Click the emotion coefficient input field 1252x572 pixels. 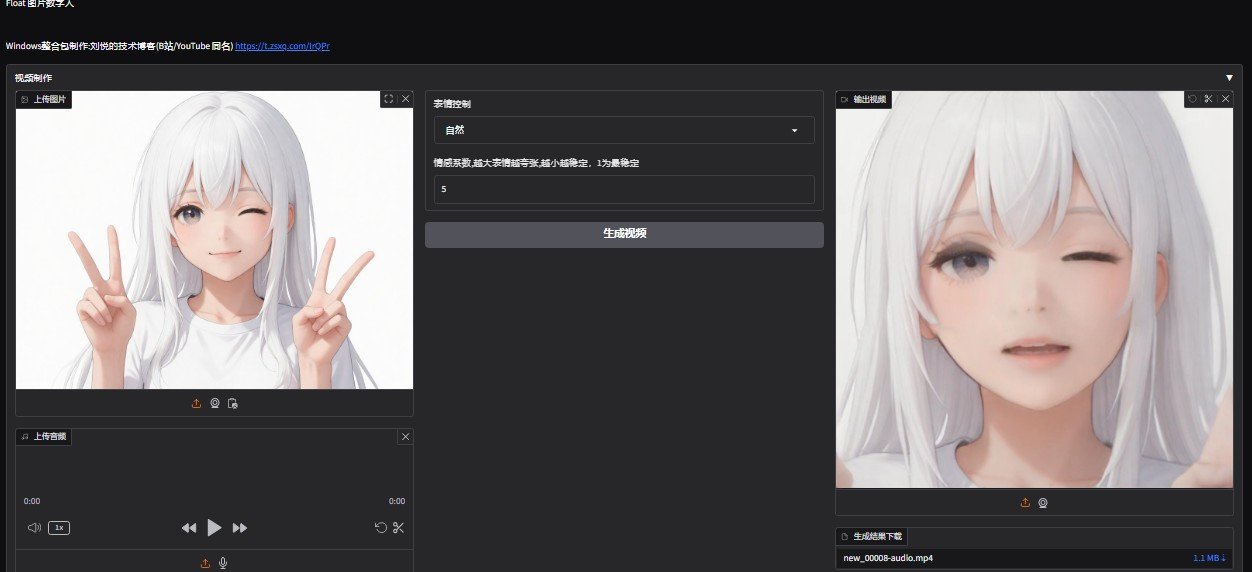tap(624, 189)
